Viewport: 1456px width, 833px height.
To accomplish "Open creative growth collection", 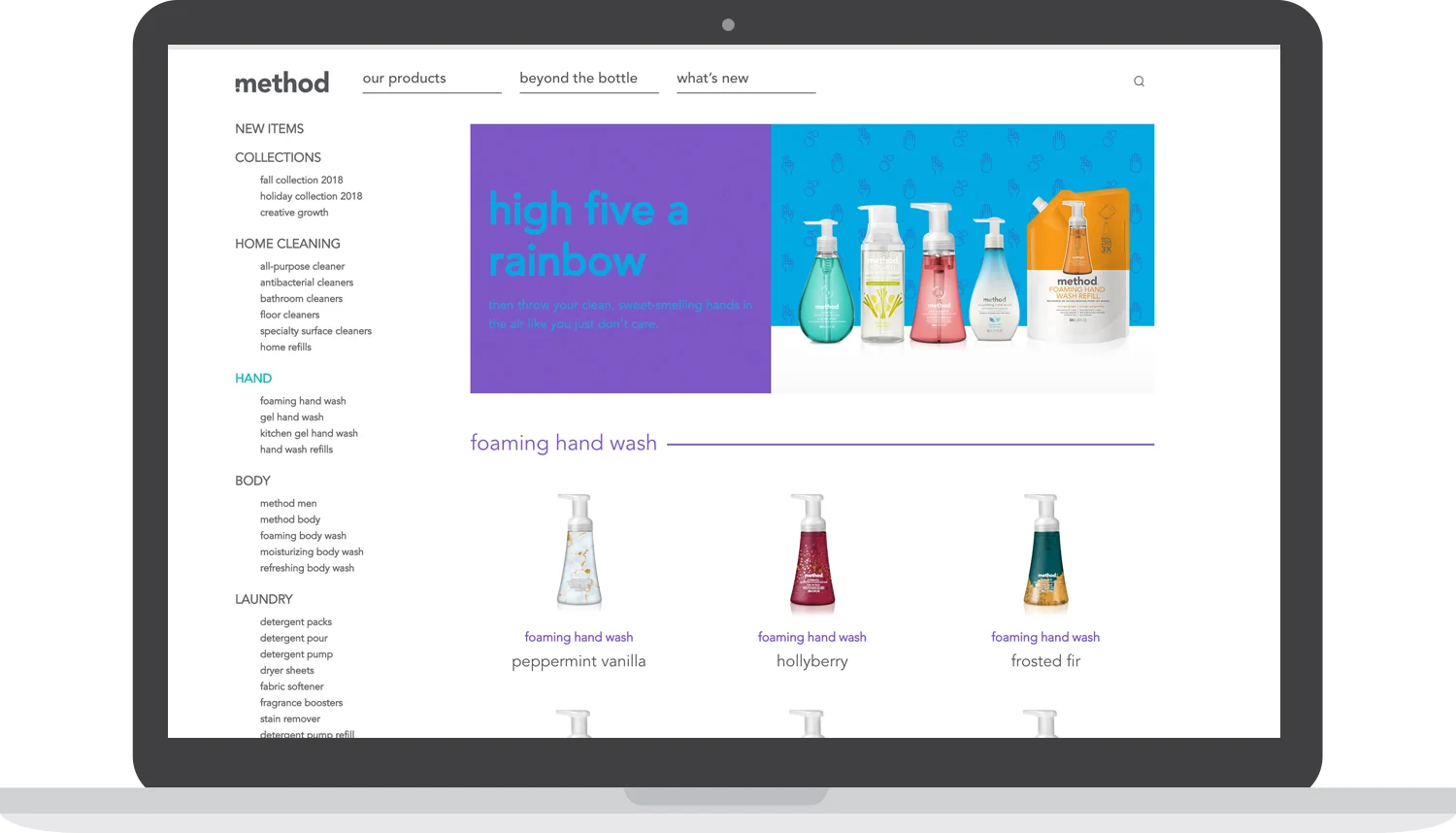I will tap(294, 213).
